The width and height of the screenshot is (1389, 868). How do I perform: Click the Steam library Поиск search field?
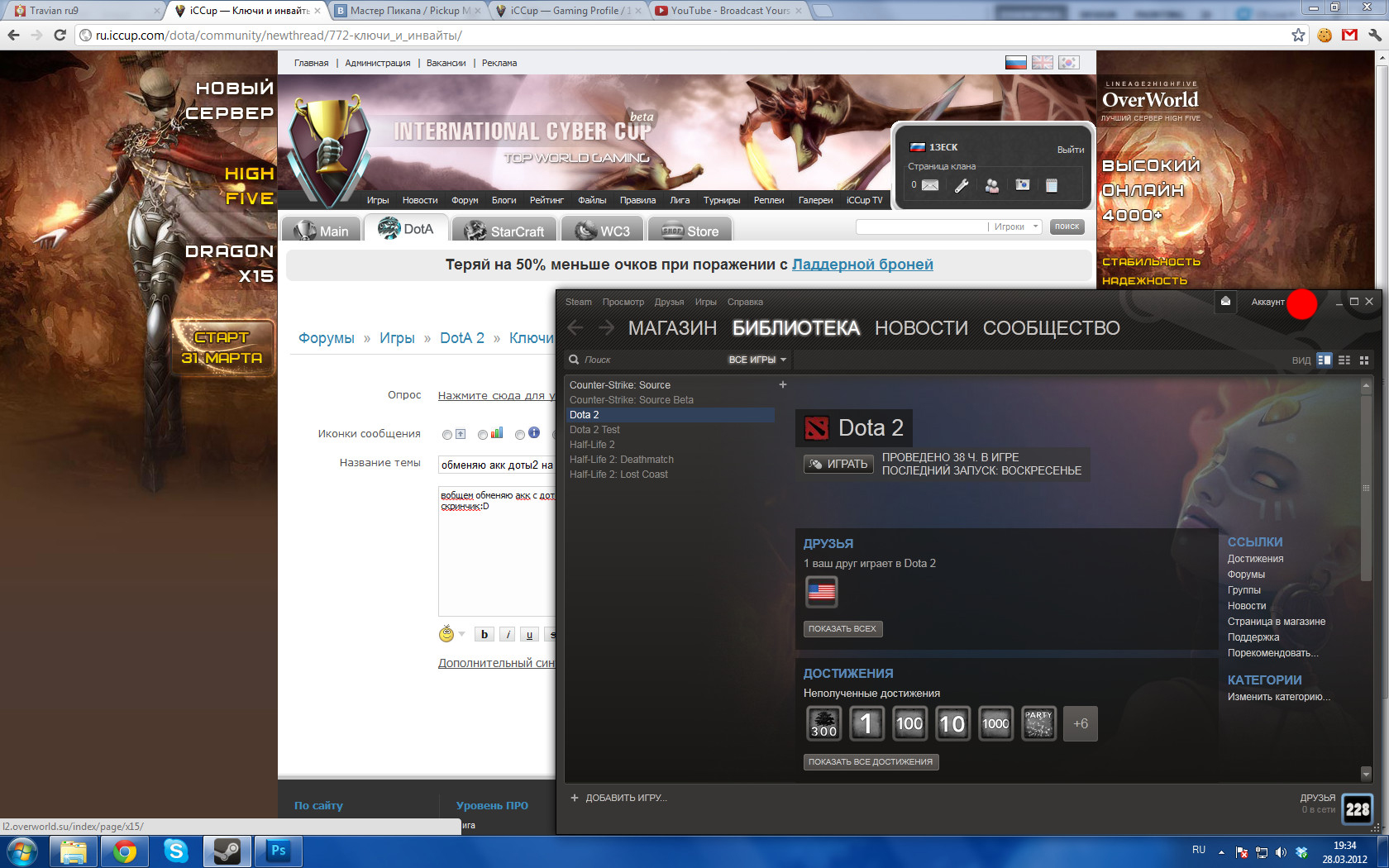645,360
